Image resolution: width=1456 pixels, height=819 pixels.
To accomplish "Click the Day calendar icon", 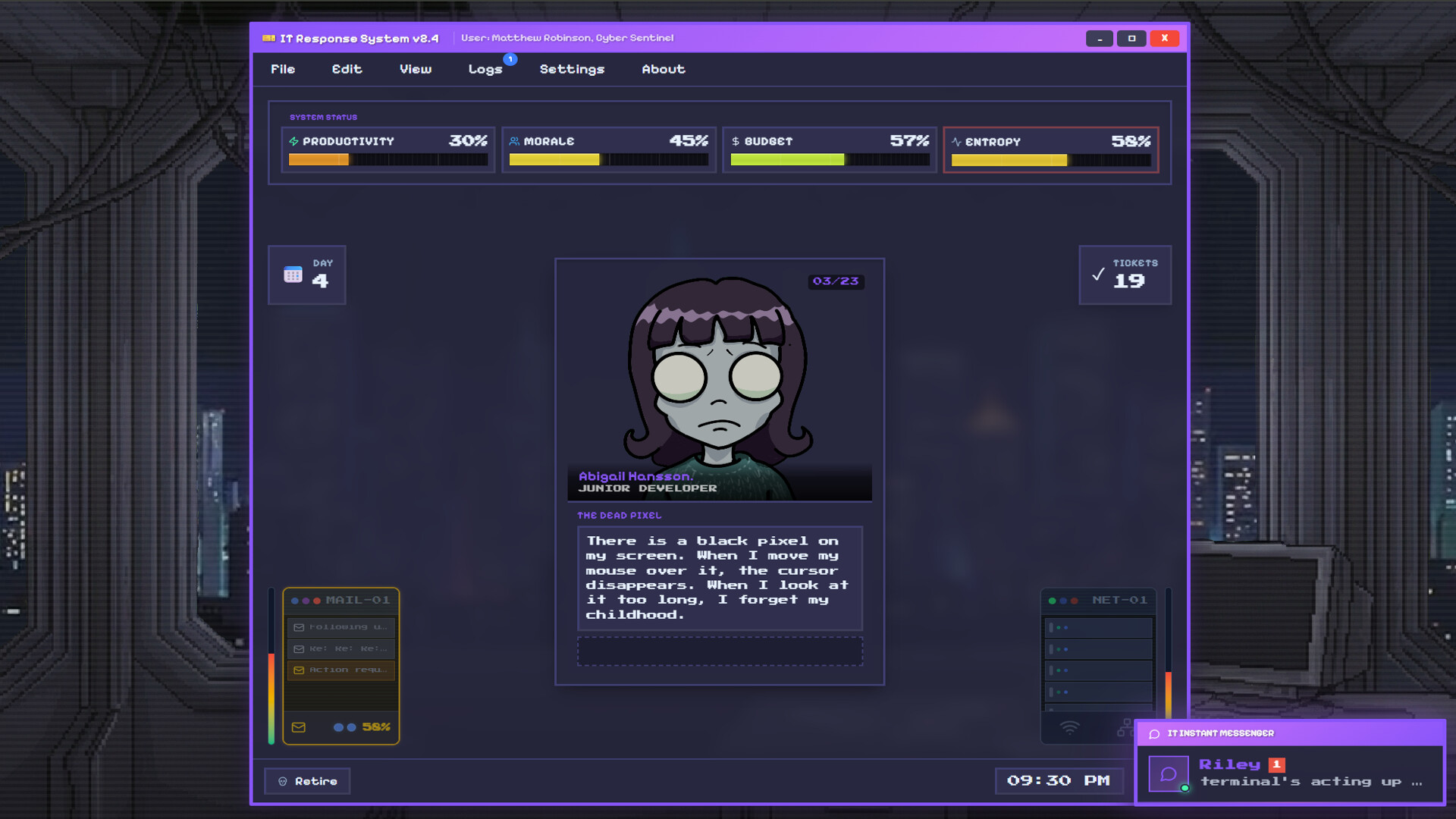I will point(293,275).
